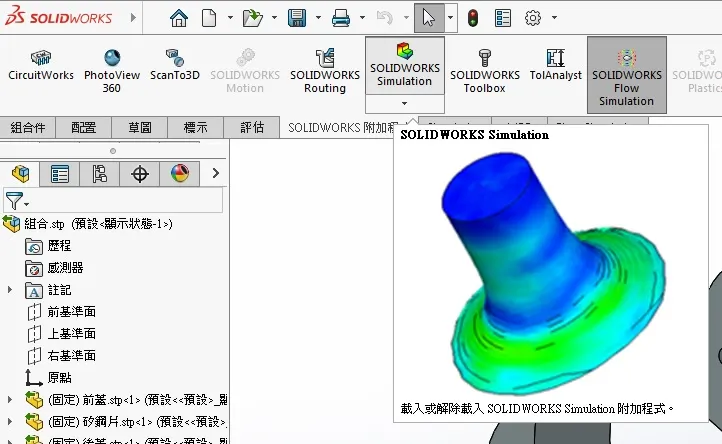722x444 pixels.
Task: Toggle the SOLIDWORKS Toolbox add-in
Action: click(x=485, y=71)
